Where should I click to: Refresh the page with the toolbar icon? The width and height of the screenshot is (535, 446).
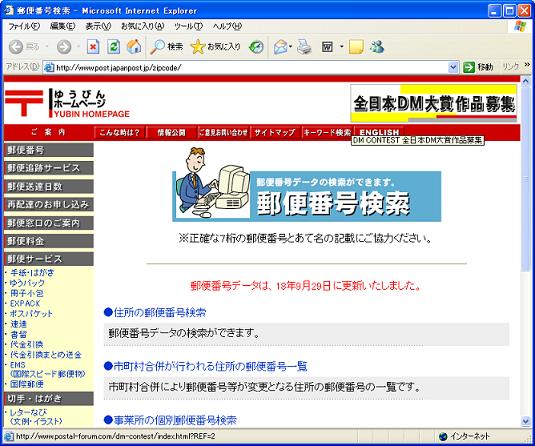[x=113, y=47]
